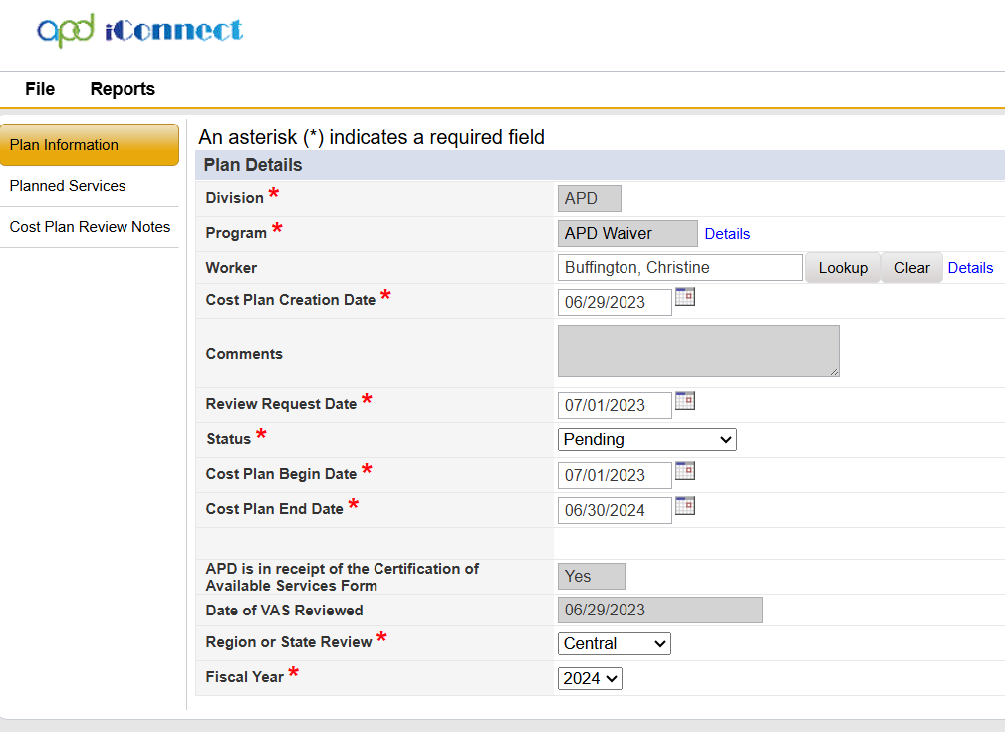Click the 'Worker' field label
1005x732 pixels.
[x=231, y=268]
